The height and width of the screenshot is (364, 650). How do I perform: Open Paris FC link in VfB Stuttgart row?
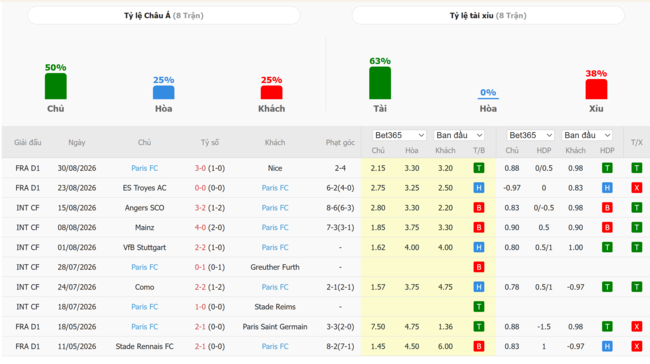275,247
